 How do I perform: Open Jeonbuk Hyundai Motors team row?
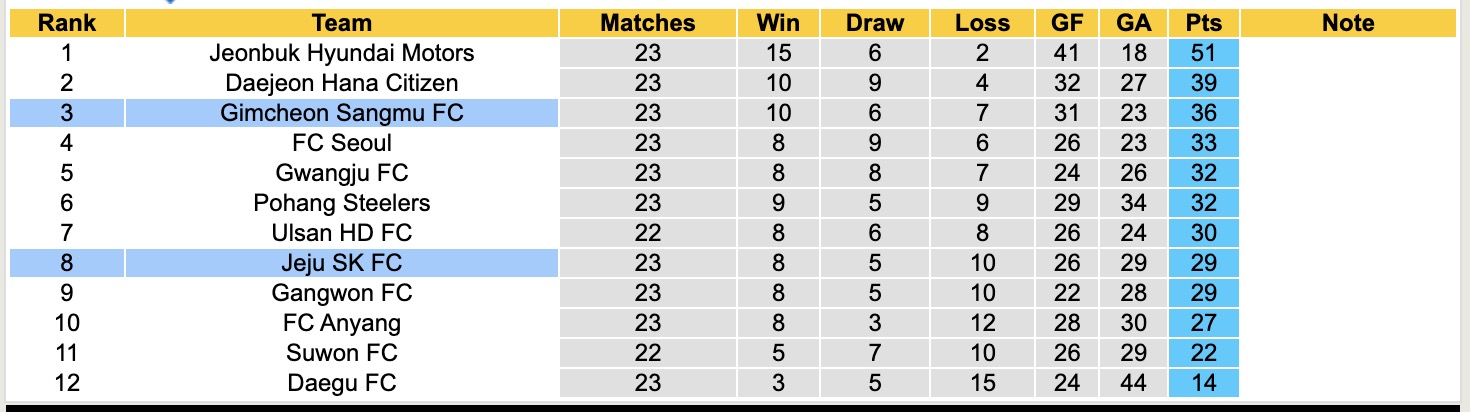pos(341,53)
